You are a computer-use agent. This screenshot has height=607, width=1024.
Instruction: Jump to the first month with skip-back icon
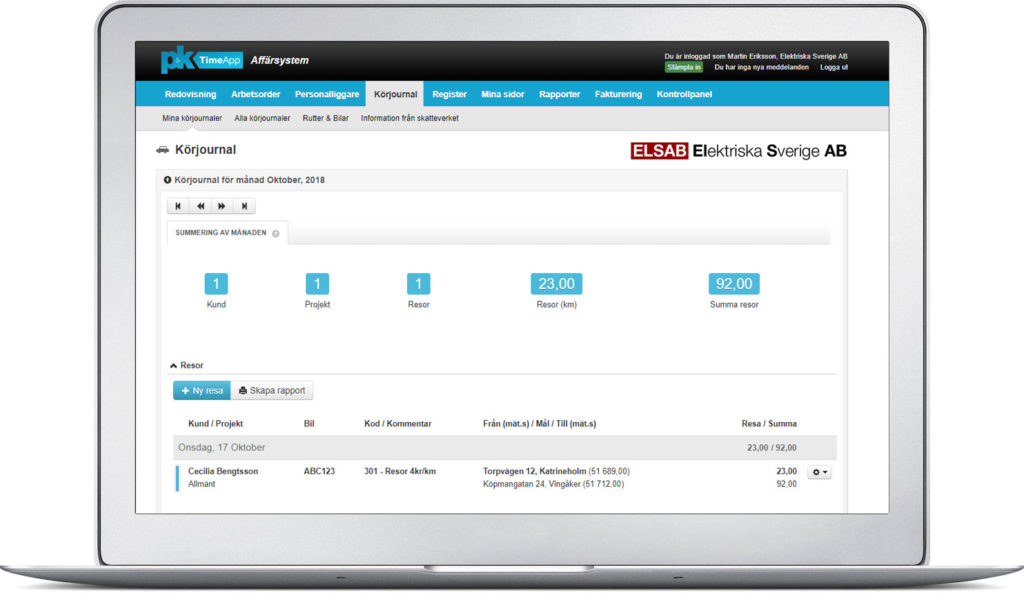[178, 206]
